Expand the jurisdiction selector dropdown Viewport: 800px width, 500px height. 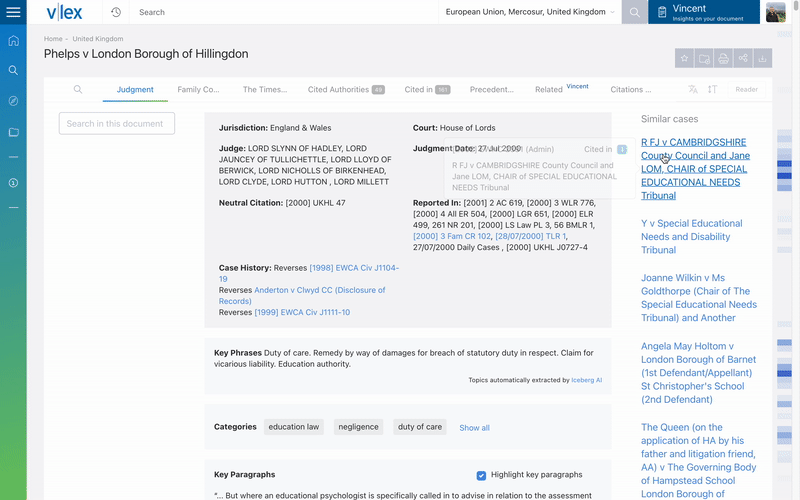click(x=530, y=12)
